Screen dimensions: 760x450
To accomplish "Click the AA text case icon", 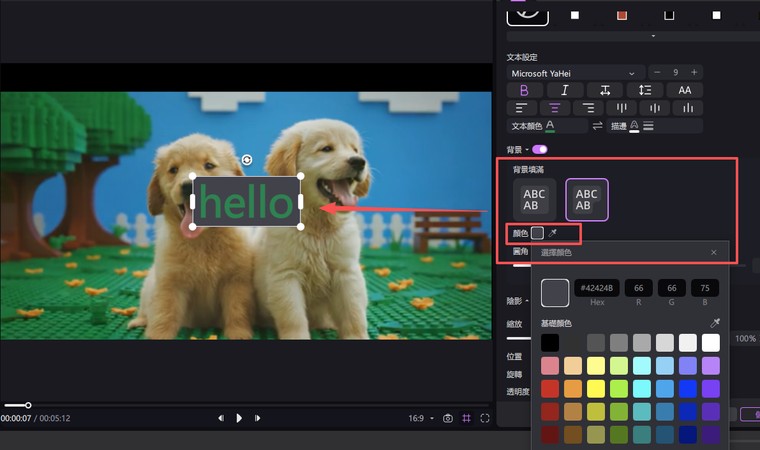I will tap(684, 90).
